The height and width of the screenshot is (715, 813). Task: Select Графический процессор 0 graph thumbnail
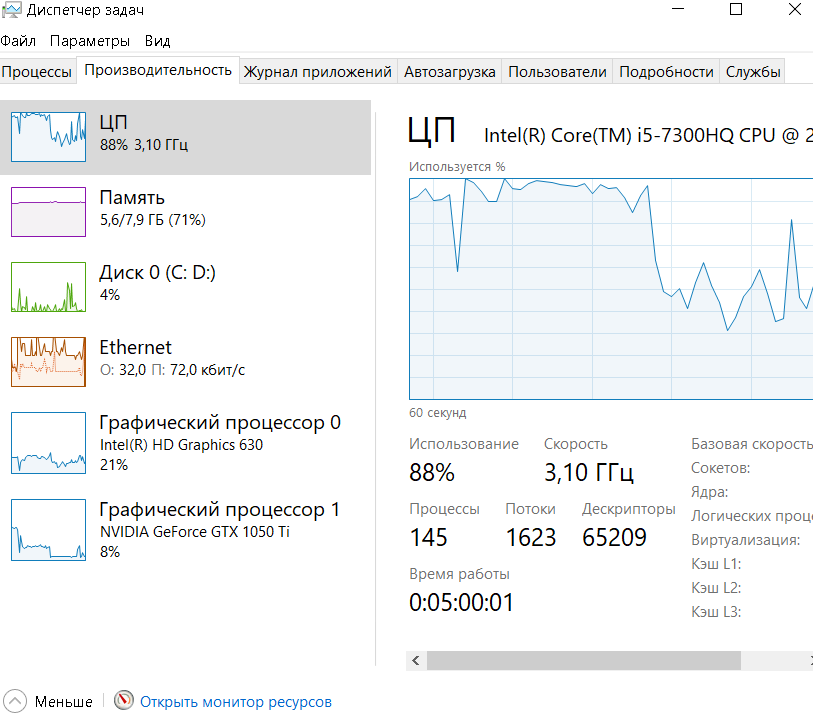pyautogui.click(x=48, y=443)
